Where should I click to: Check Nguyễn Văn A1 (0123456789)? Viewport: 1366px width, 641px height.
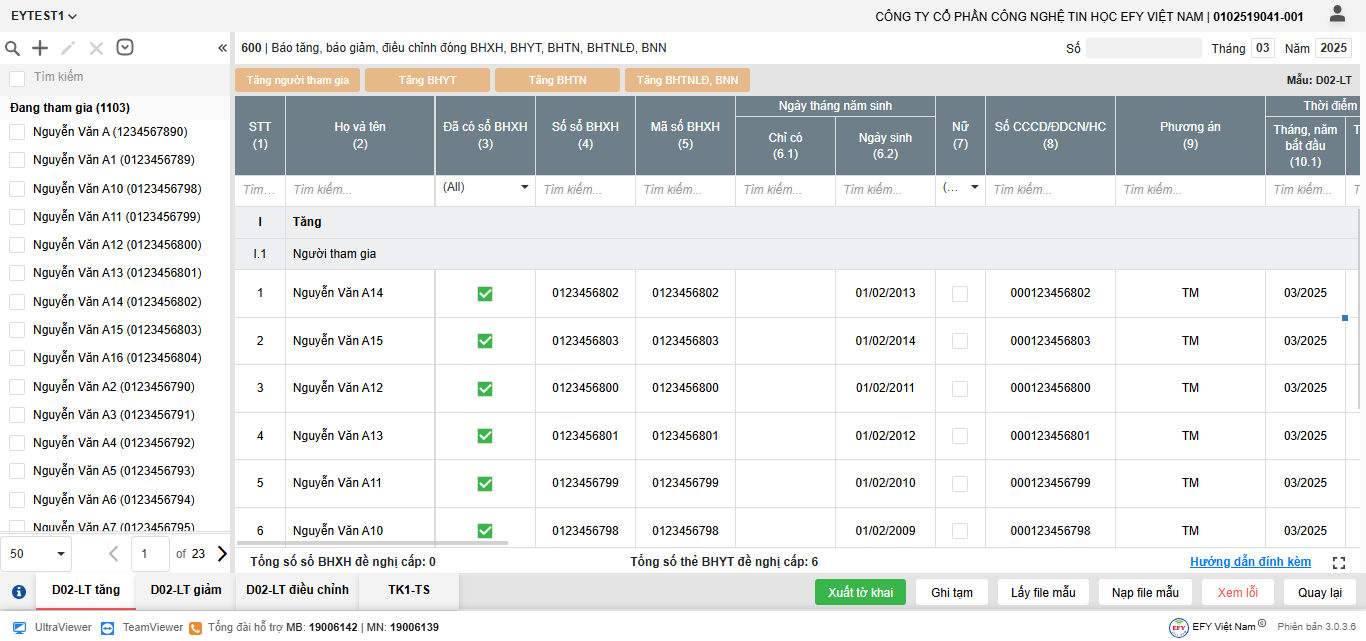[17, 160]
